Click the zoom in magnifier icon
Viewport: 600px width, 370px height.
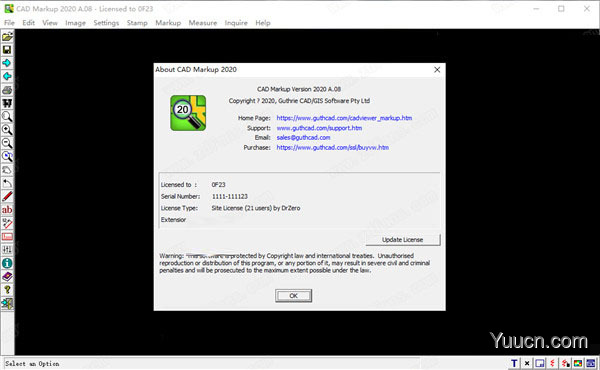point(7,130)
